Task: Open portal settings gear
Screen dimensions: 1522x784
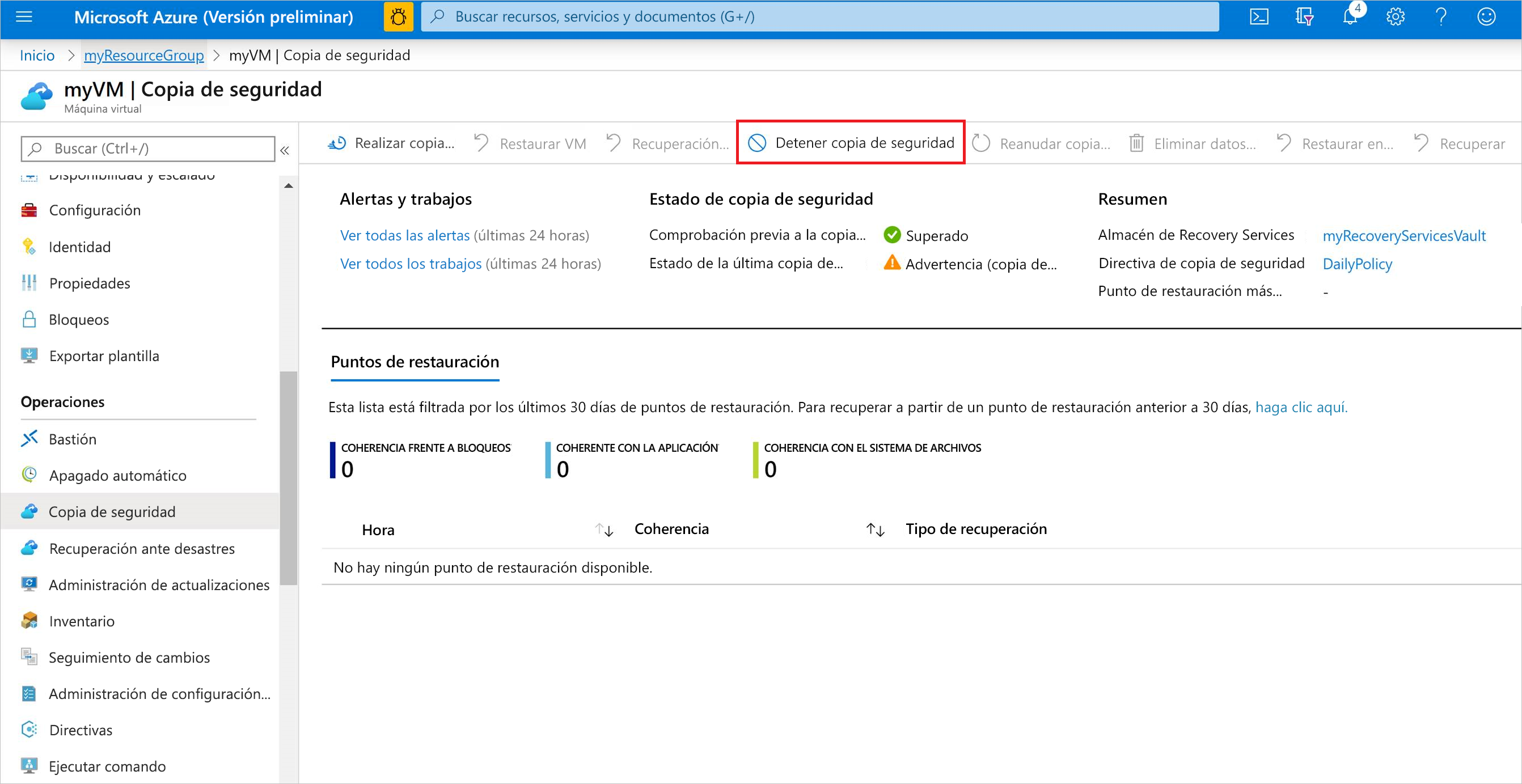Action: (x=1395, y=16)
